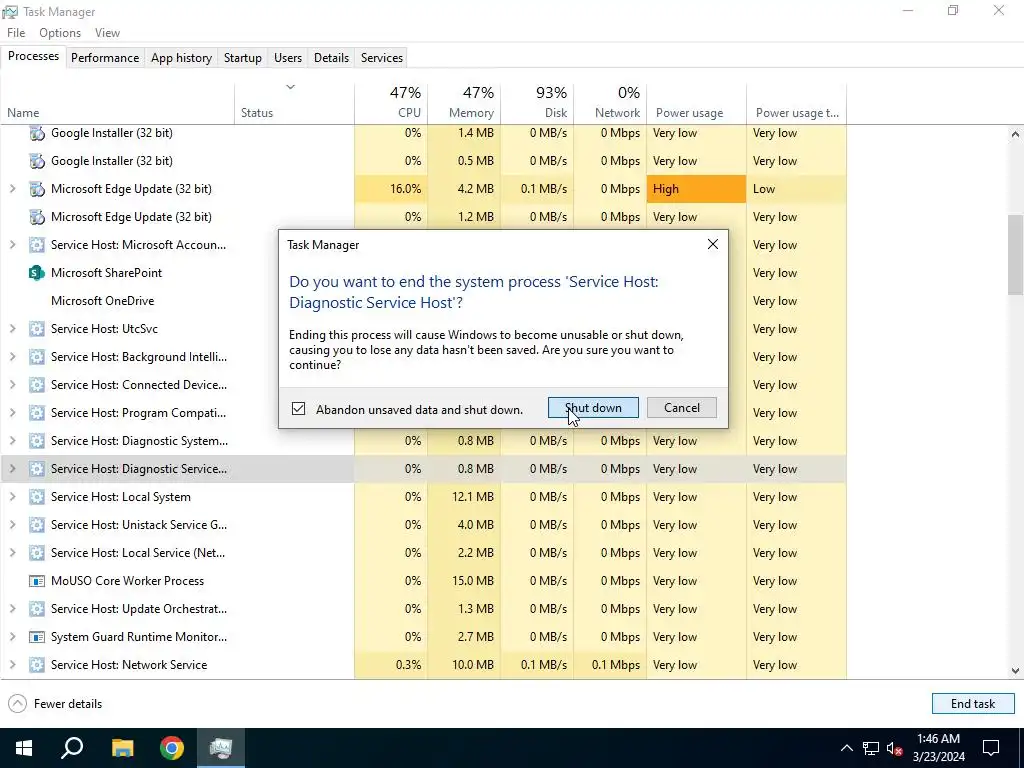
Task: Expand Microsoft Edge Update (32 bit) group
Action: (12, 189)
